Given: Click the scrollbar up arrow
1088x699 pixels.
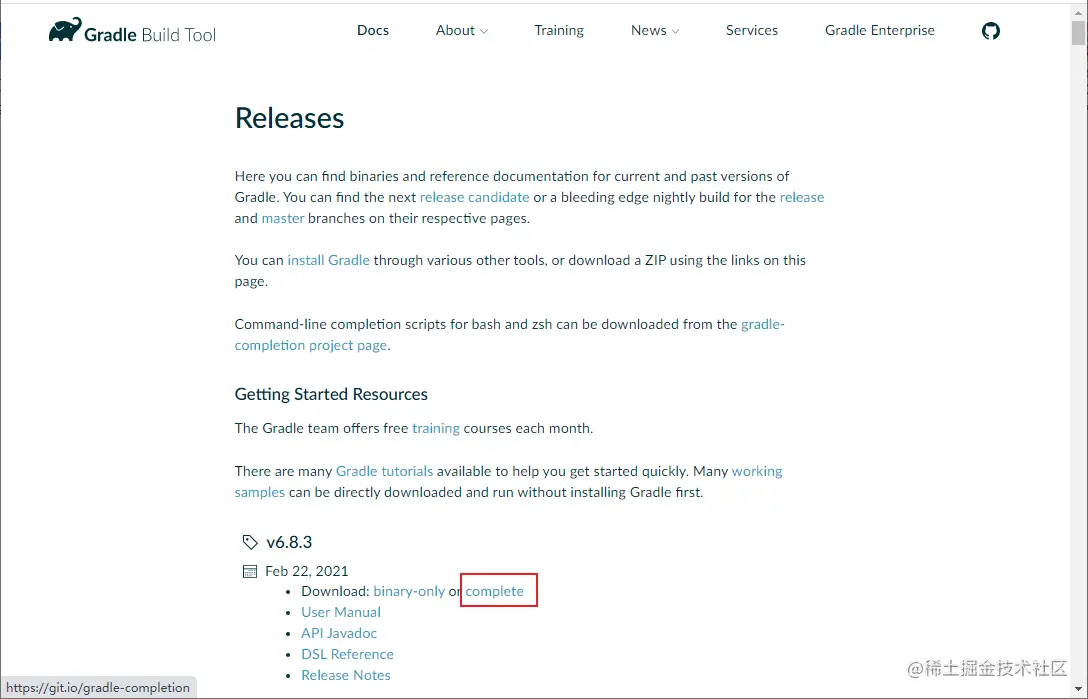Looking at the screenshot, I should (x=1078, y=10).
